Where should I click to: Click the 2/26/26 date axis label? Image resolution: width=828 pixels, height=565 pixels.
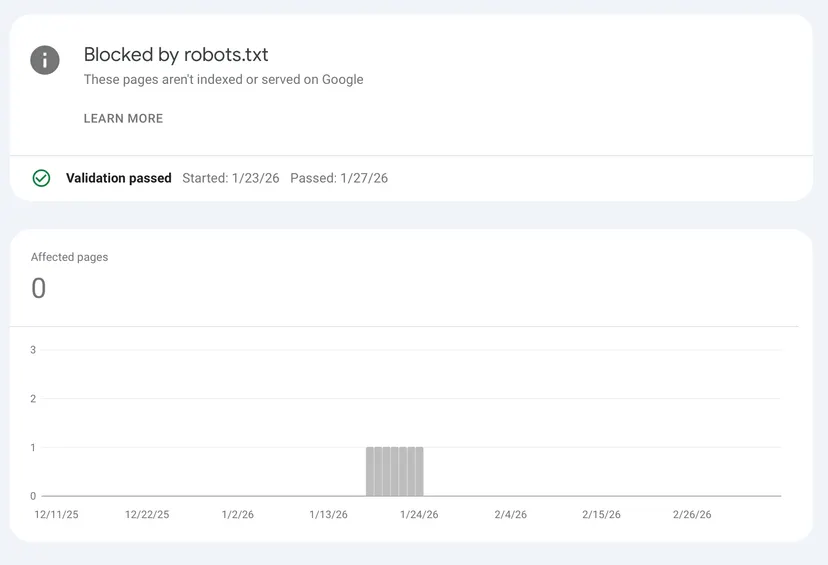tap(692, 515)
